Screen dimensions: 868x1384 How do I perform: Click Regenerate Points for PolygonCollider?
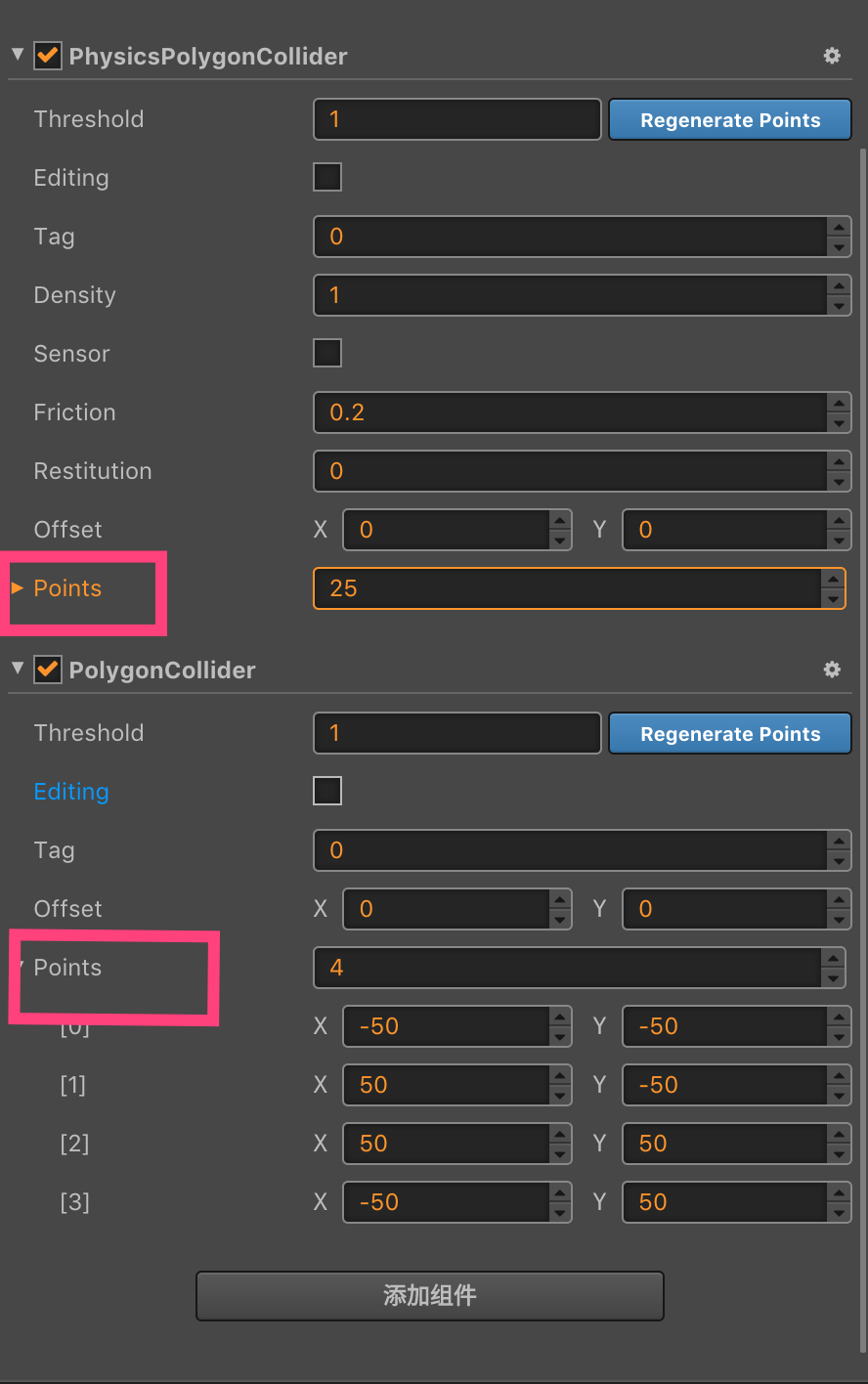point(730,734)
